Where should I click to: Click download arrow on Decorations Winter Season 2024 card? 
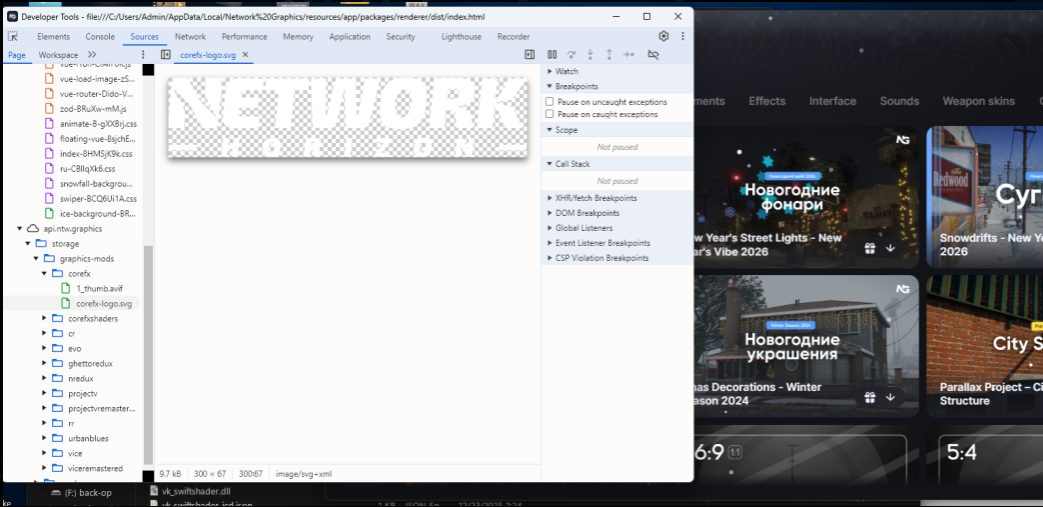(890, 397)
